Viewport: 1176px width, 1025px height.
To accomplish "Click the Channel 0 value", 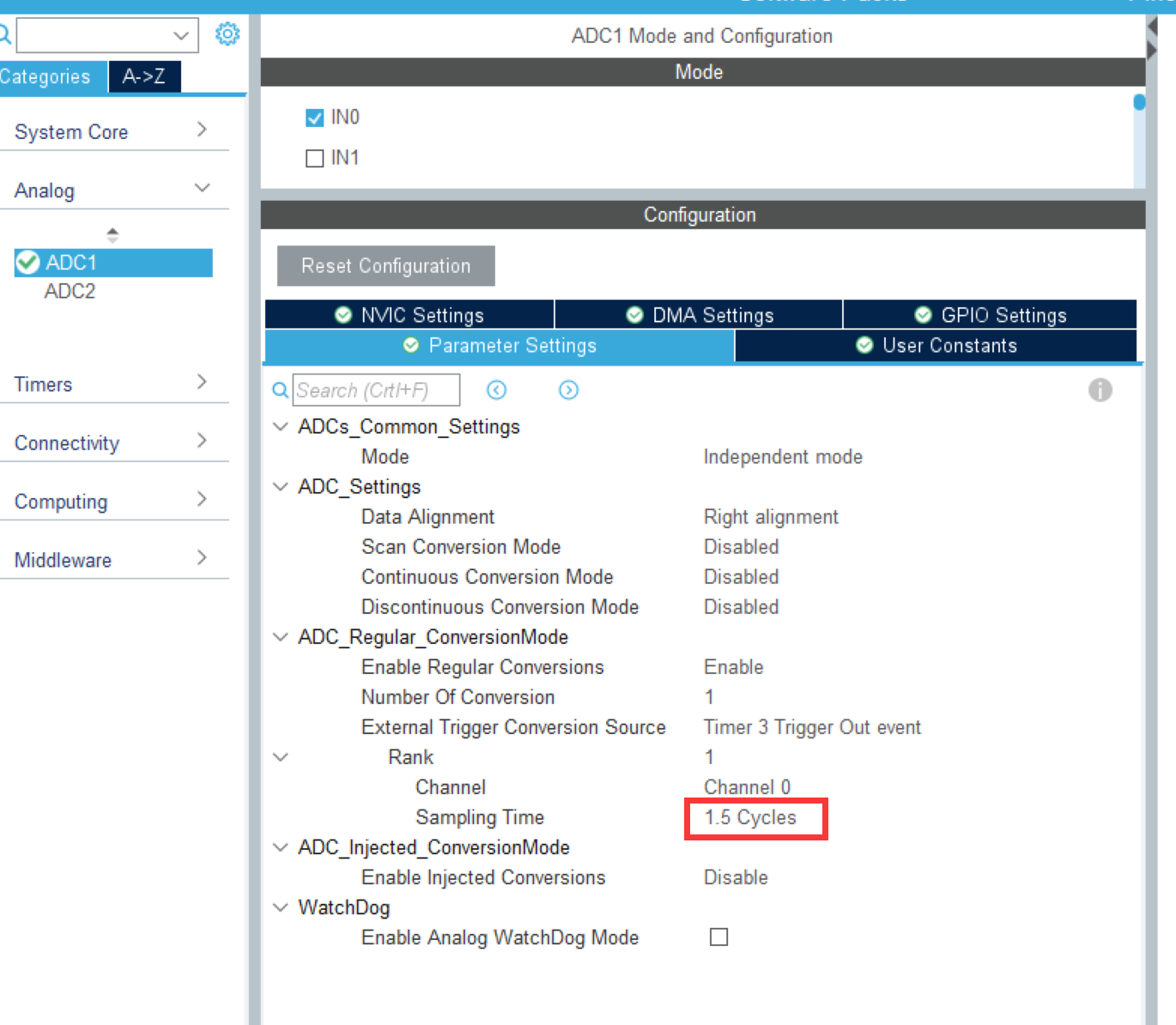I will (x=747, y=787).
